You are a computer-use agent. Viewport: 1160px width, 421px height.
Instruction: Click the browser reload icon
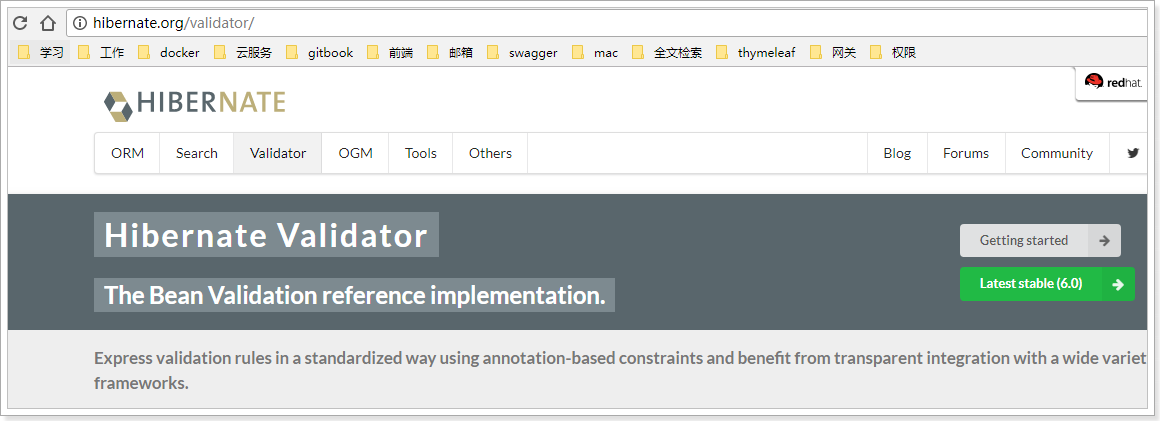[20, 23]
